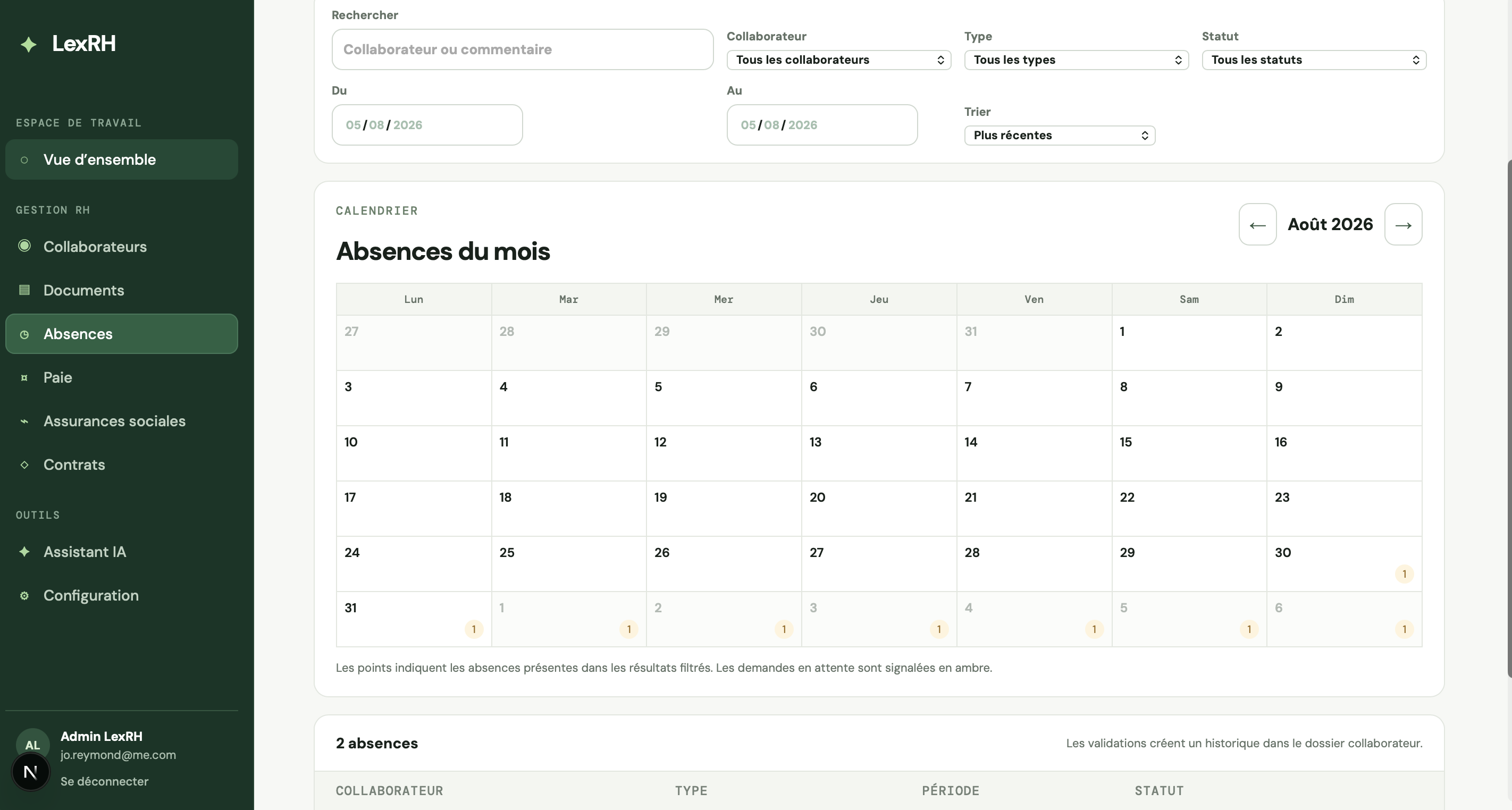Image resolution: width=1512 pixels, height=810 pixels.
Task: Click the LexRH star logo icon
Action: (28, 44)
